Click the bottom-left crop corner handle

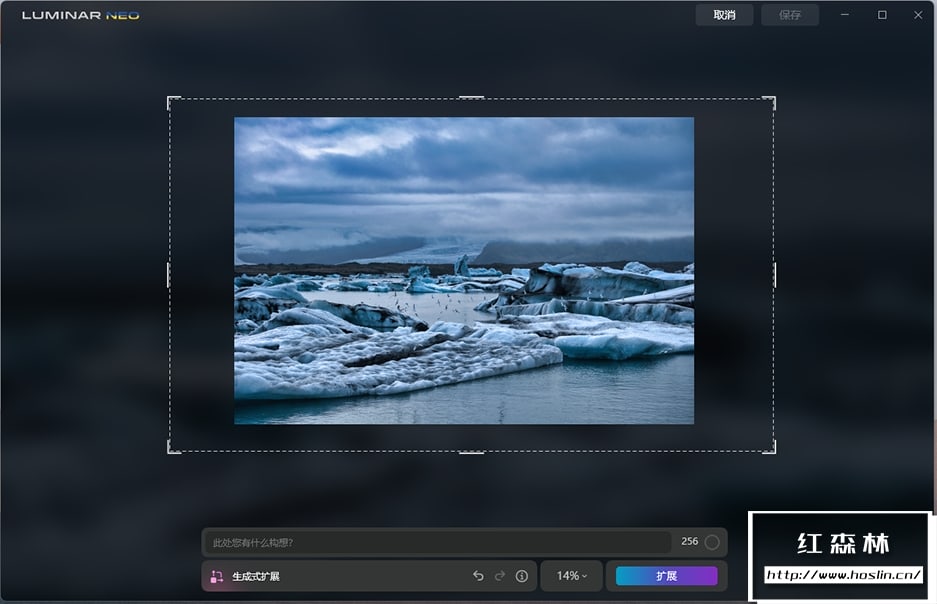pos(173,447)
